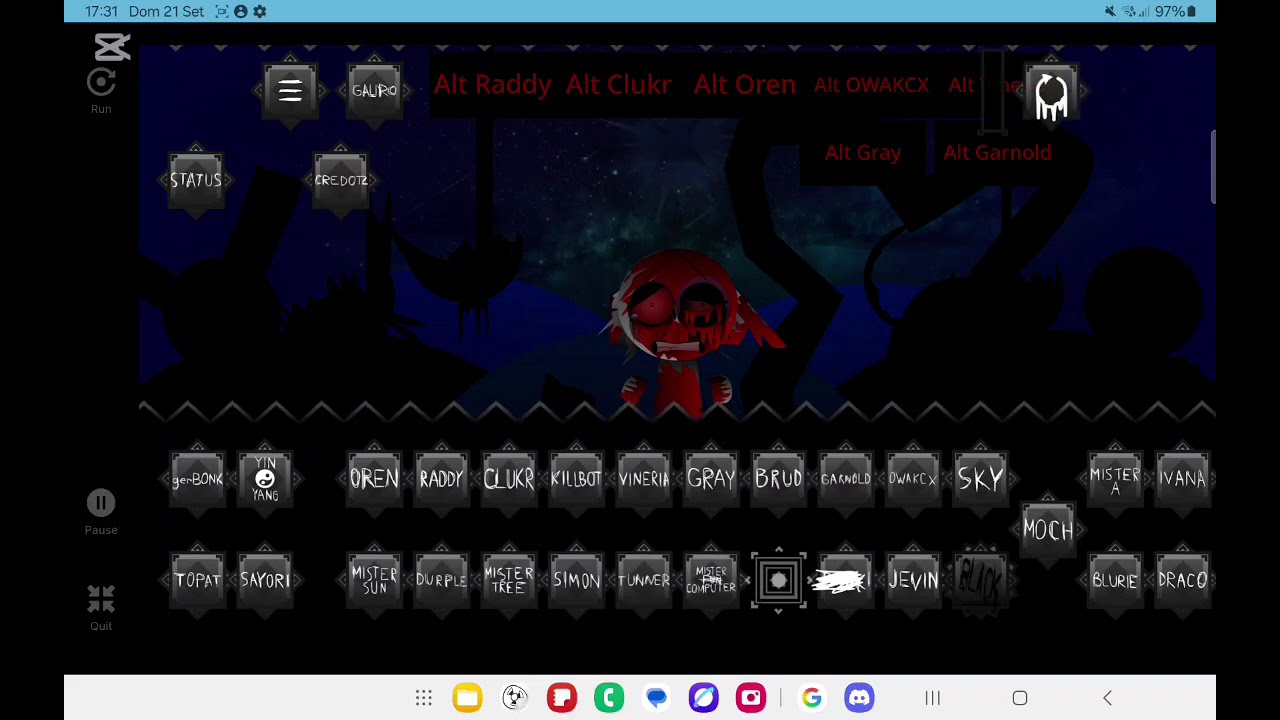
Task: Pause the screen recording
Action: (x=101, y=512)
